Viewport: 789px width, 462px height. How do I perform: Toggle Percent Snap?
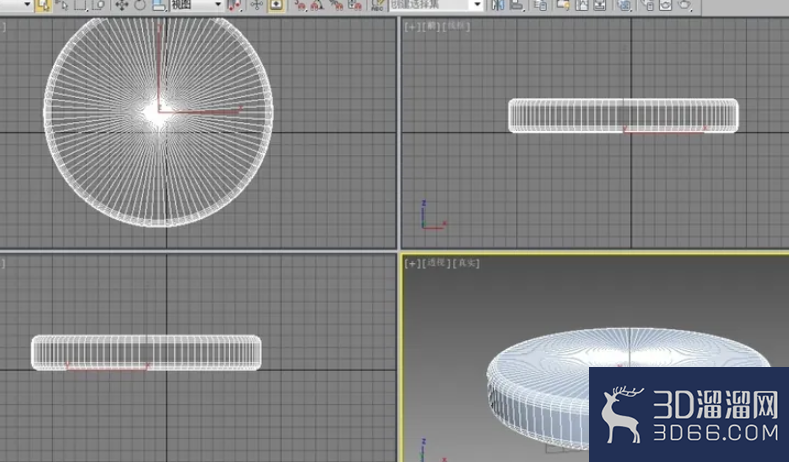point(336,5)
